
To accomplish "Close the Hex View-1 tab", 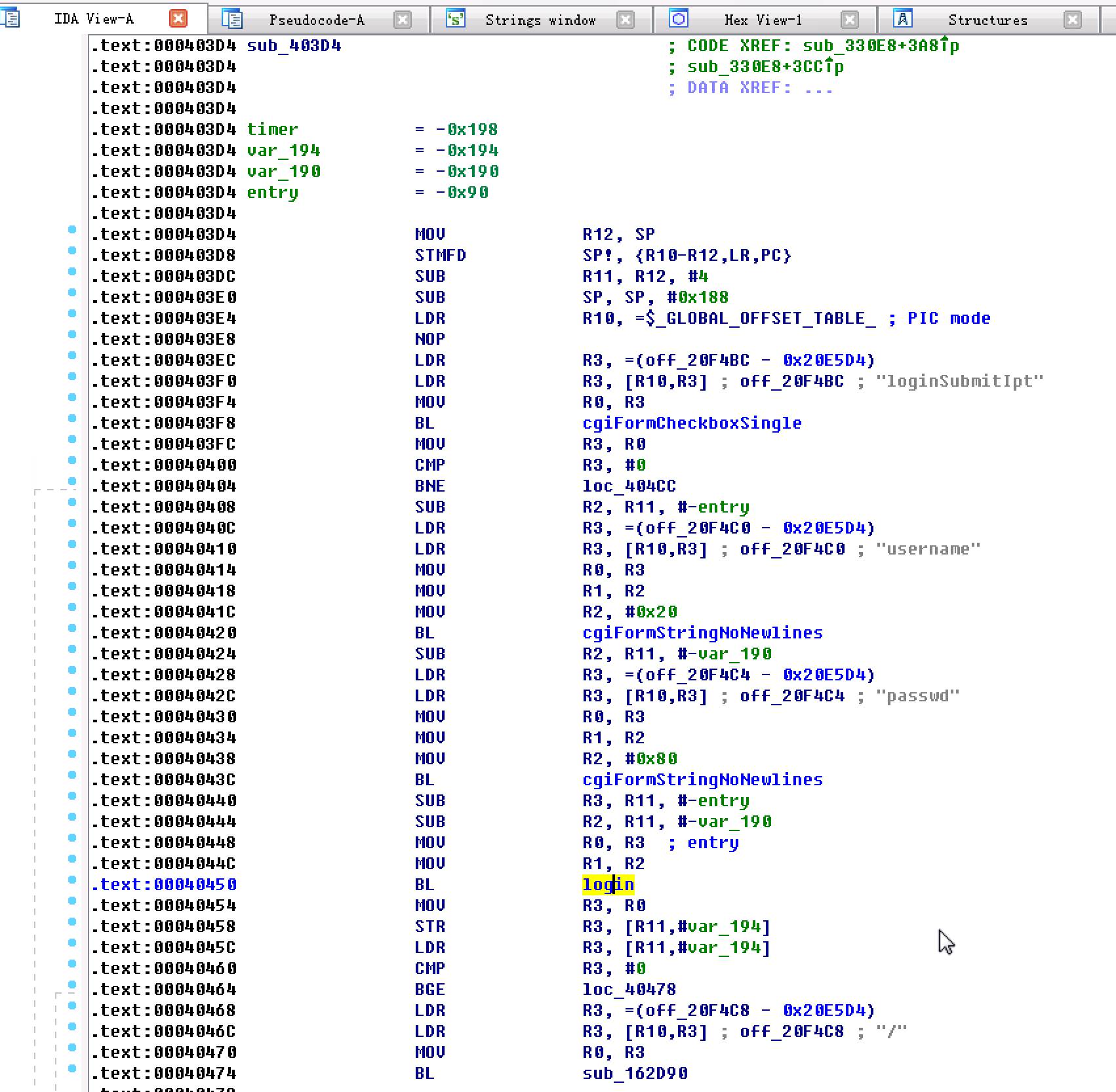I will point(849,20).
